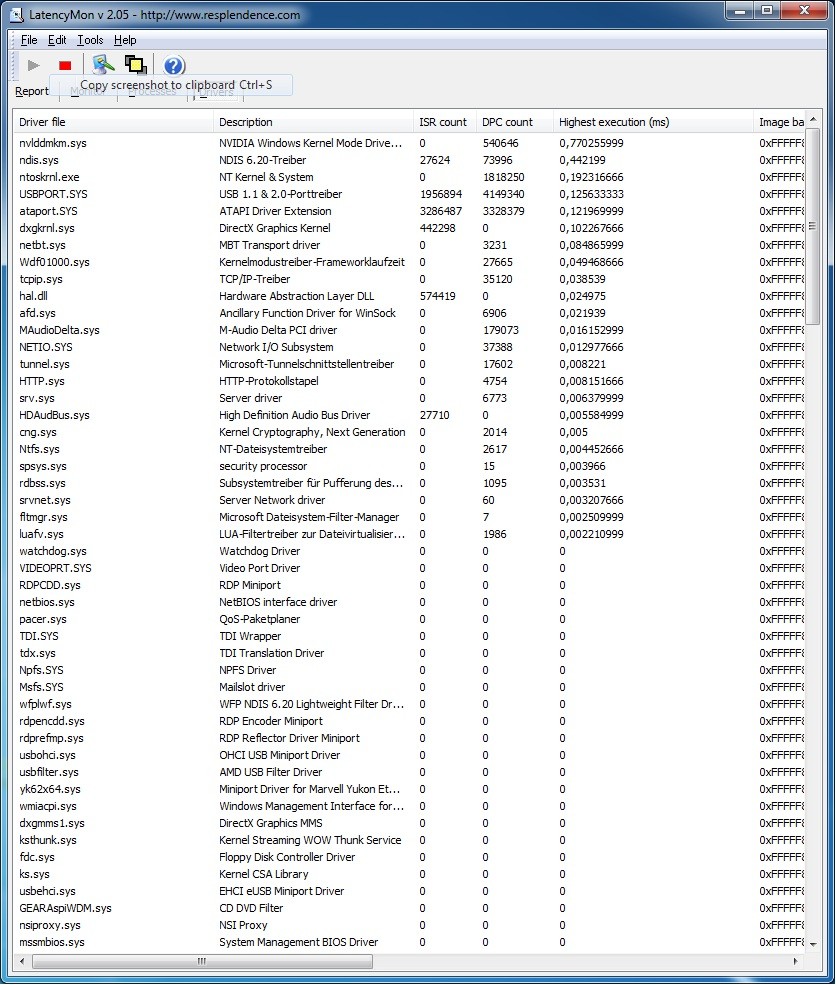This screenshot has width=836, height=985.
Task: Select the HTTP.sys driver row
Action: point(409,381)
